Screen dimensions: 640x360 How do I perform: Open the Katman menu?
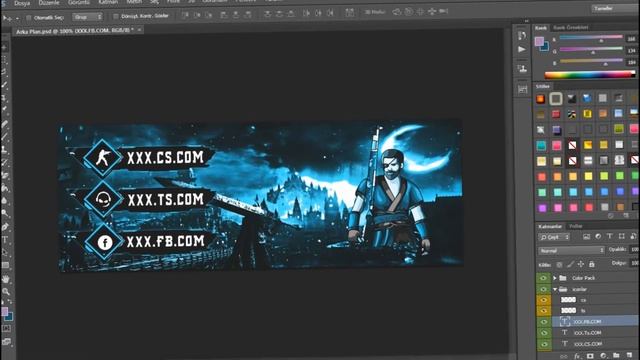(108, 2)
